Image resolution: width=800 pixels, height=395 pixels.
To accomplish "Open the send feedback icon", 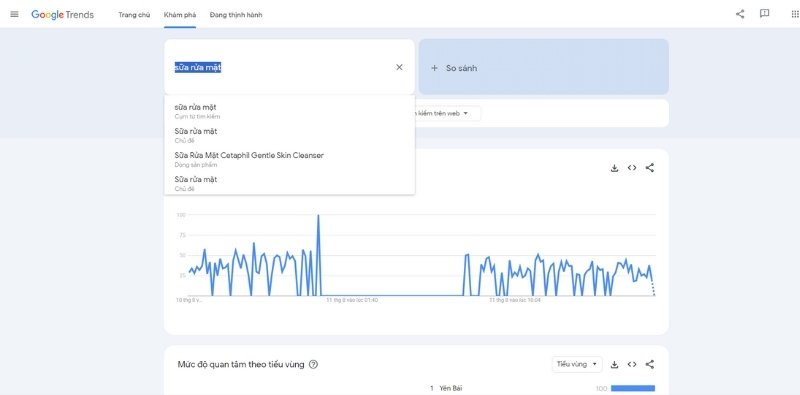I will click(764, 14).
